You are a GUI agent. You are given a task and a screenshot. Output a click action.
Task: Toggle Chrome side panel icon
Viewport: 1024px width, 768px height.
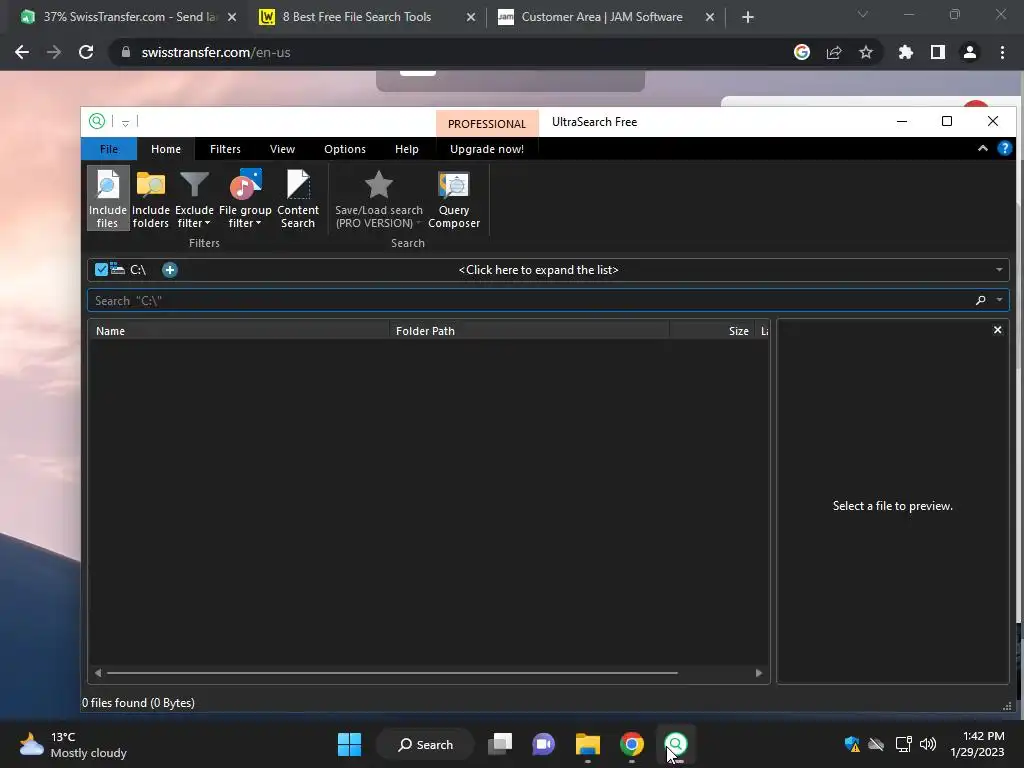[x=938, y=52]
